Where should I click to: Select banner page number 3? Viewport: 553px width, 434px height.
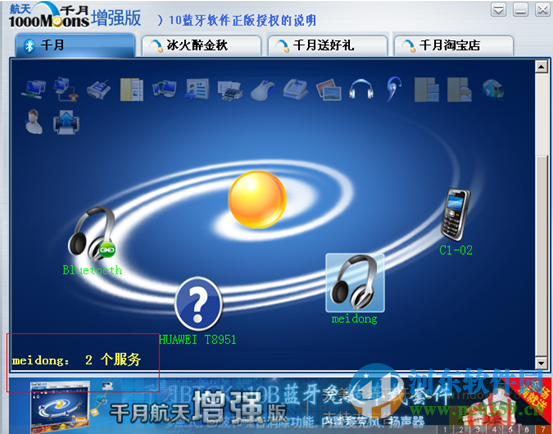click(478, 430)
